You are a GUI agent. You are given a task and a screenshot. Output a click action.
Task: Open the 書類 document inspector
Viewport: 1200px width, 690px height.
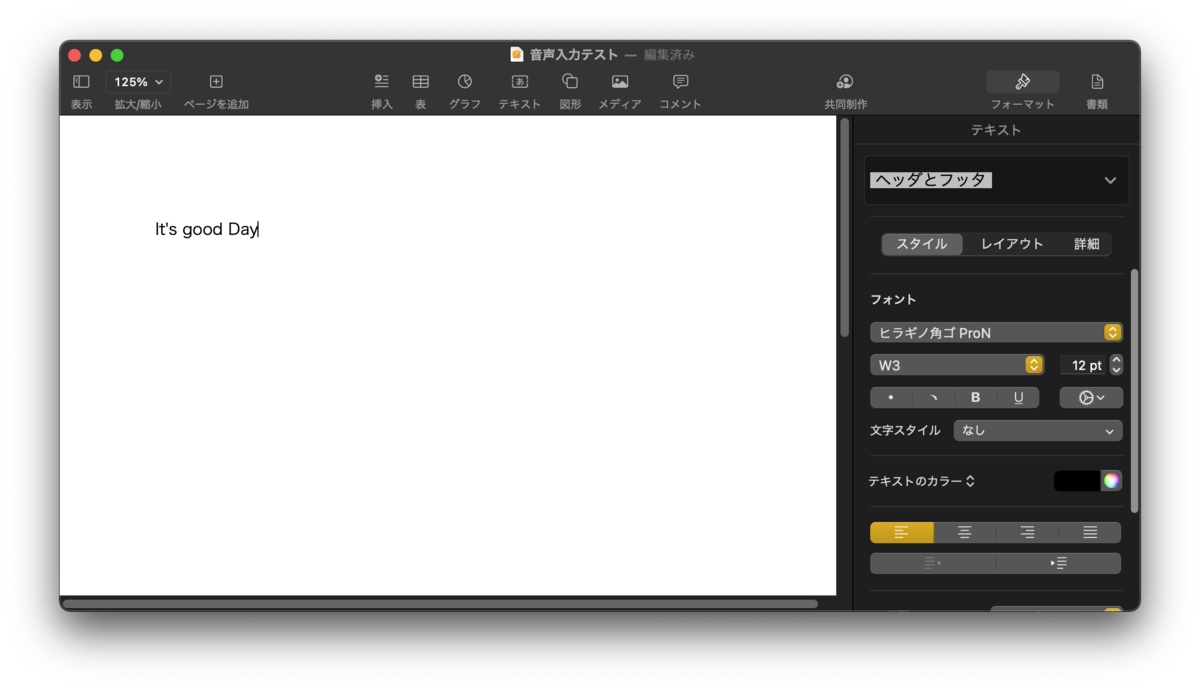click(x=1097, y=82)
